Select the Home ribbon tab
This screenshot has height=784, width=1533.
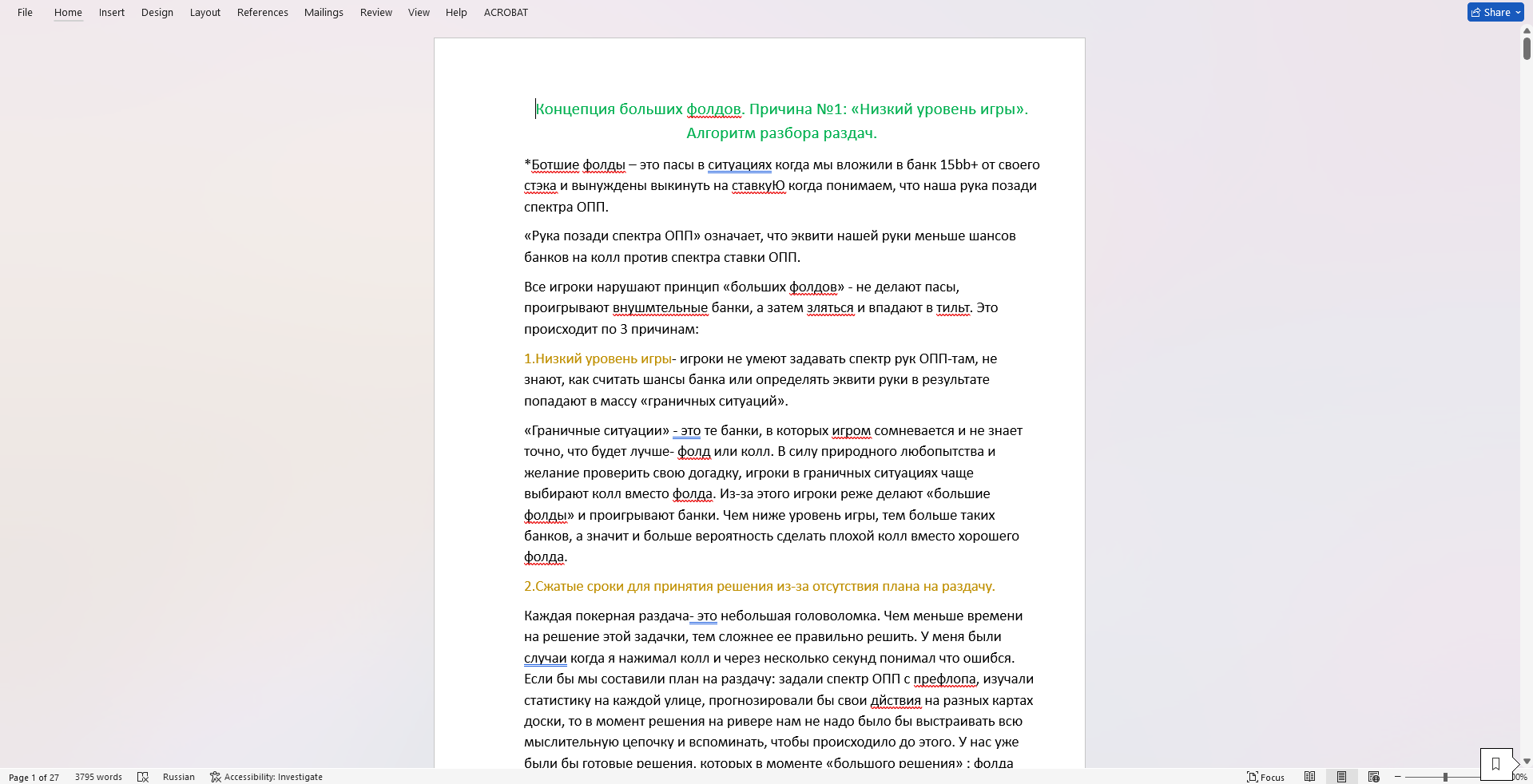(68, 12)
